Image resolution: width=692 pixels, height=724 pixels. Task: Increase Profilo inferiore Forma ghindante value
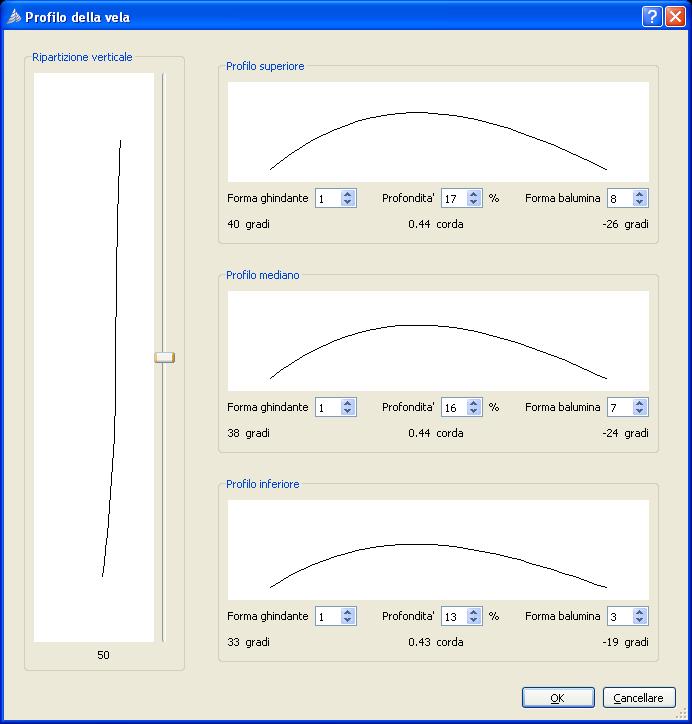[x=348, y=612]
